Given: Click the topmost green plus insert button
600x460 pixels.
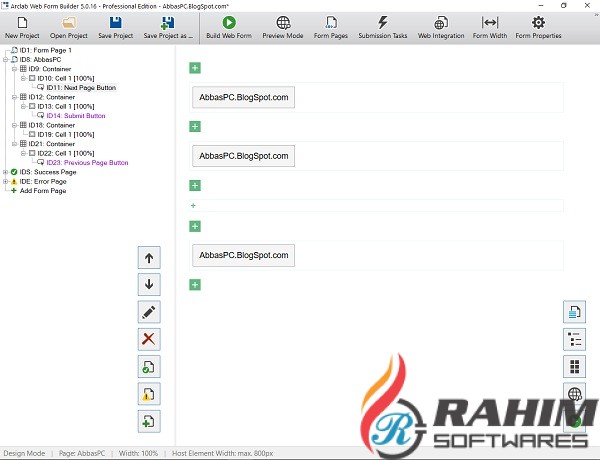Looking at the screenshot, I should coord(195,68).
